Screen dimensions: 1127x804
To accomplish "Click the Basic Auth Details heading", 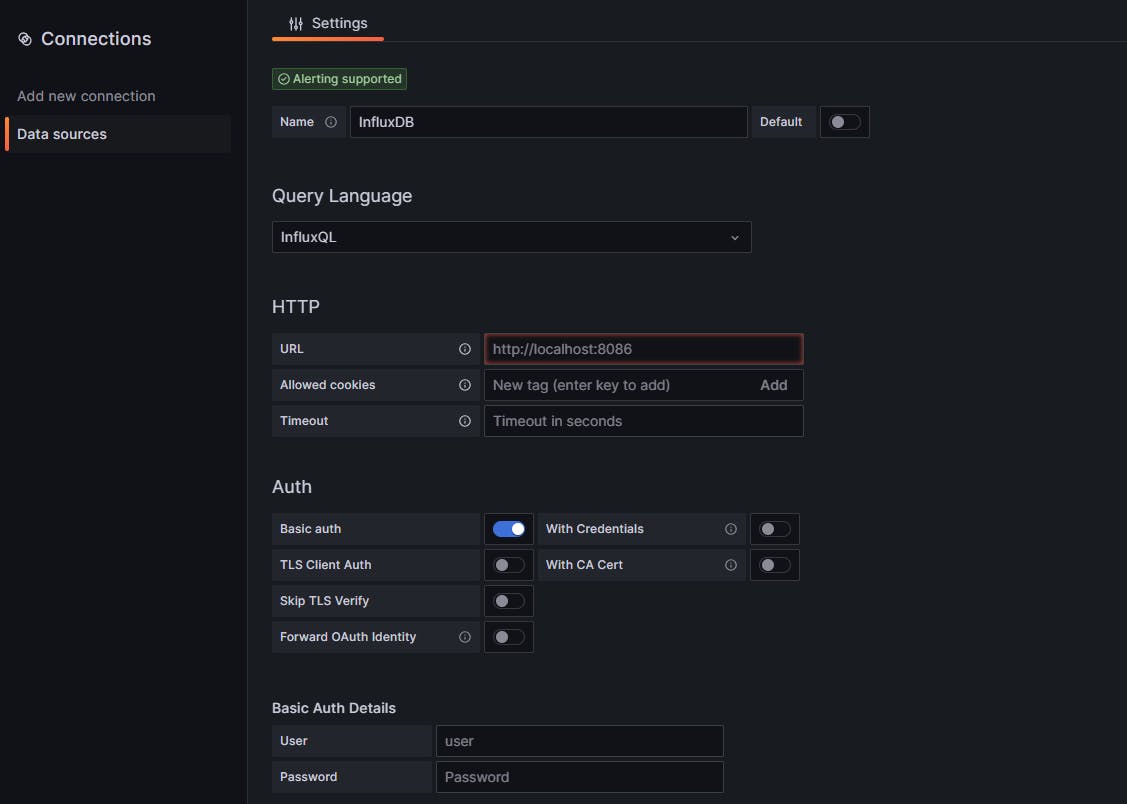I will point(334,708).
